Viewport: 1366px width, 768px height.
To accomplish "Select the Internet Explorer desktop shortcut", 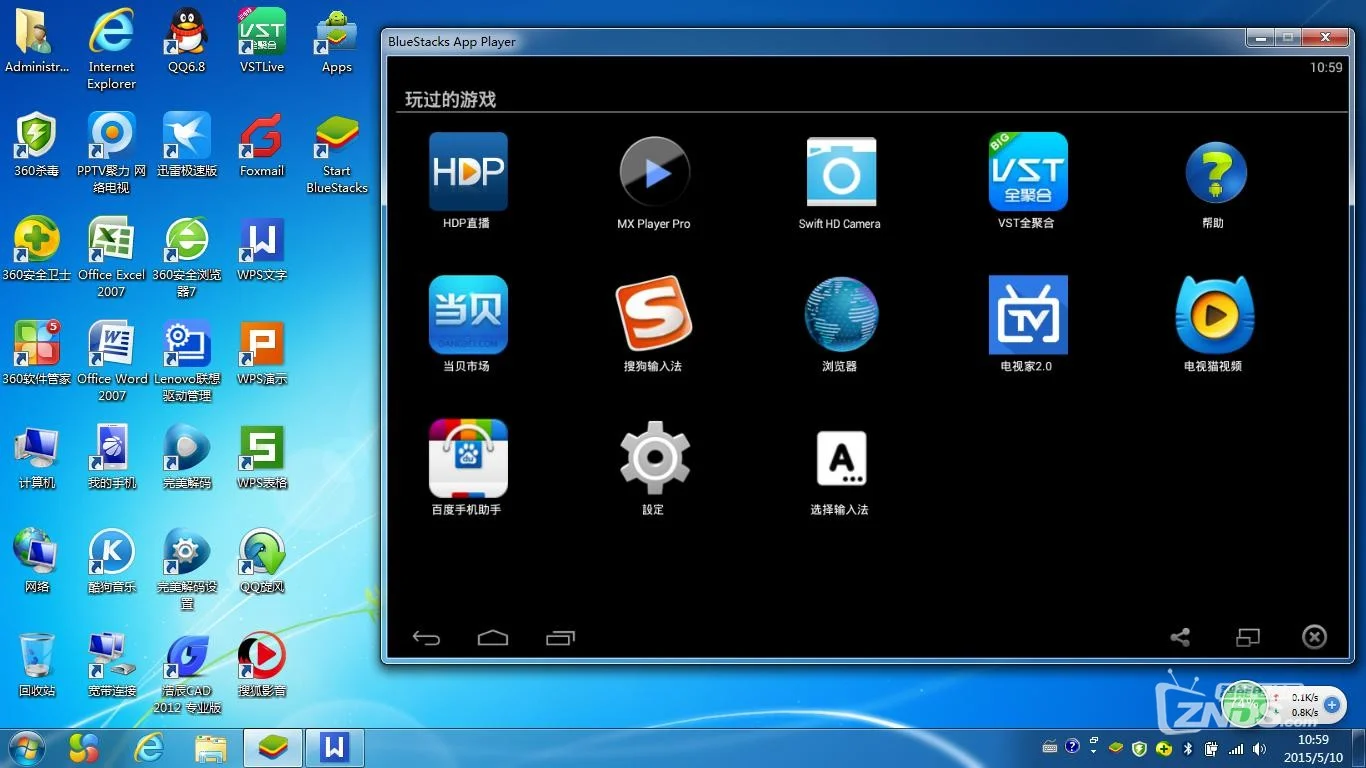I will [112, 49].
